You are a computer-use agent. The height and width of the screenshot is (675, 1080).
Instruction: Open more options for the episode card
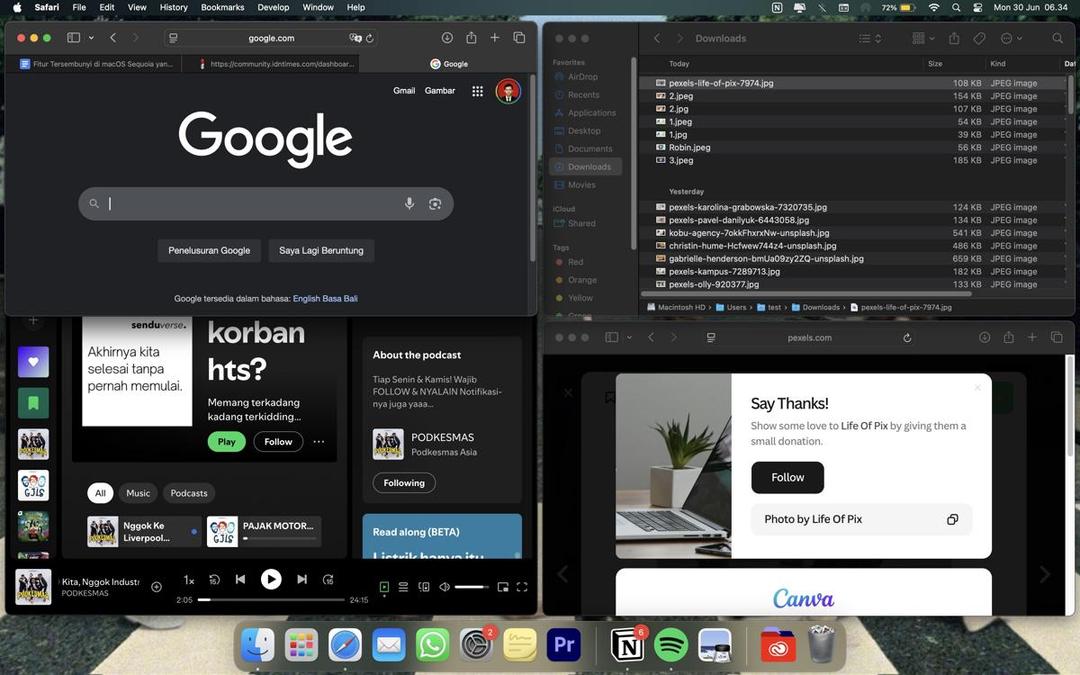pos(319,442)
